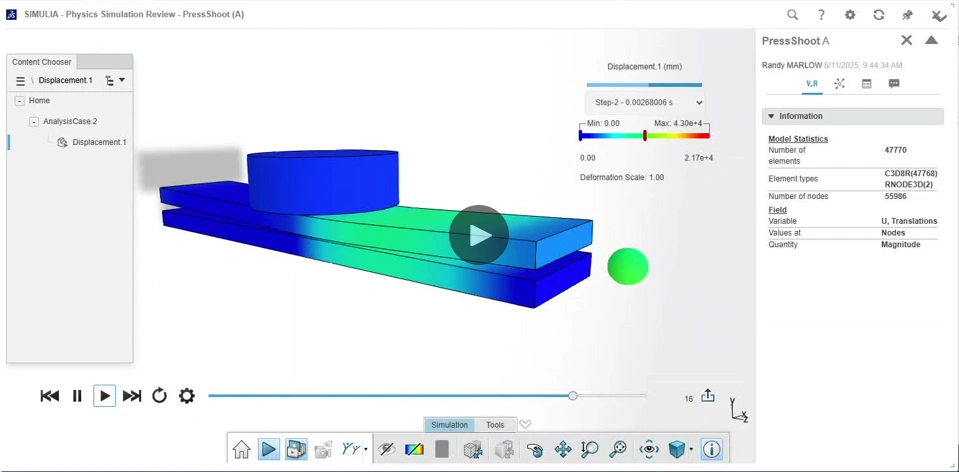Viewport: 959px width, 472px height.
Task: Click the grey rectangle toolbar icon
Action: (x=442, y=449)
